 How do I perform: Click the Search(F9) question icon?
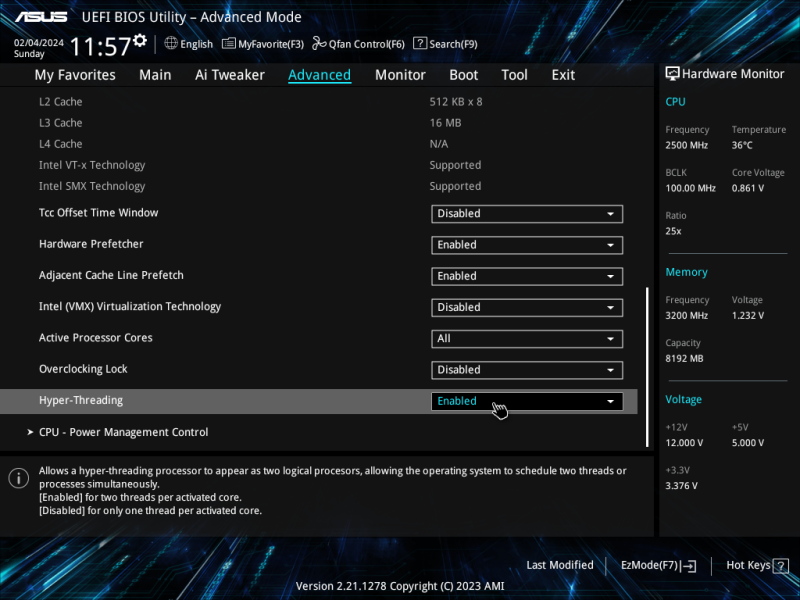pyautogui.click(x=419, y=43)
